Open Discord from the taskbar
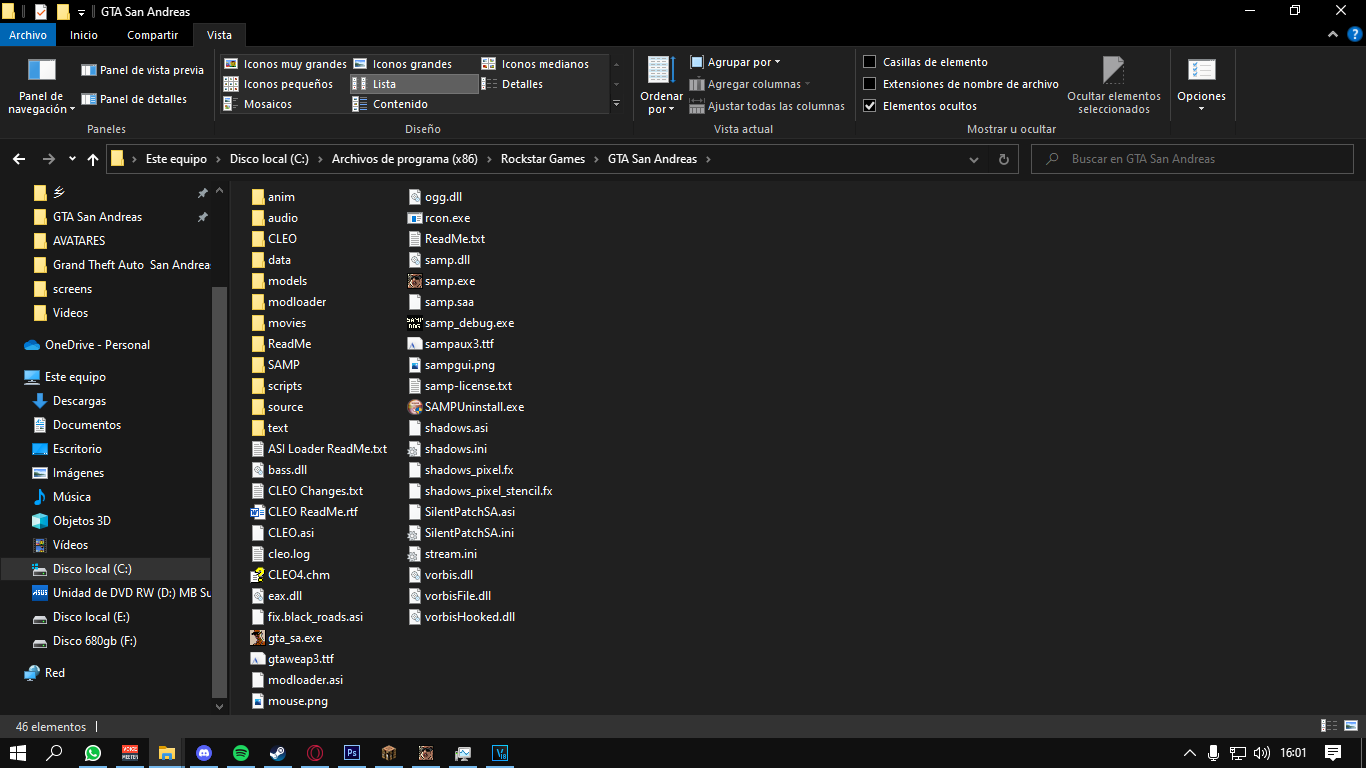Viewport: 1366px width, 768px height. tap(204, 753)
